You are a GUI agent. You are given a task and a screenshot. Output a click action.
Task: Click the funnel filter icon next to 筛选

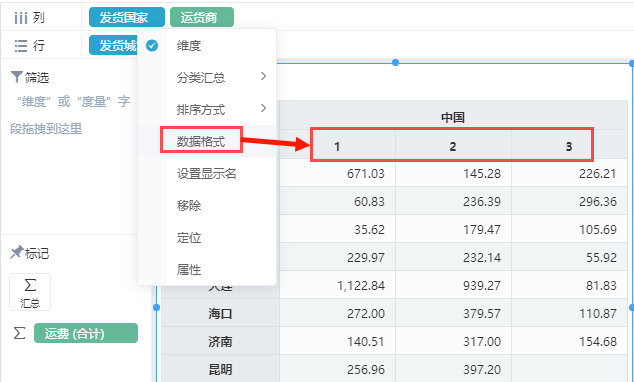click(x=17, y=77)
